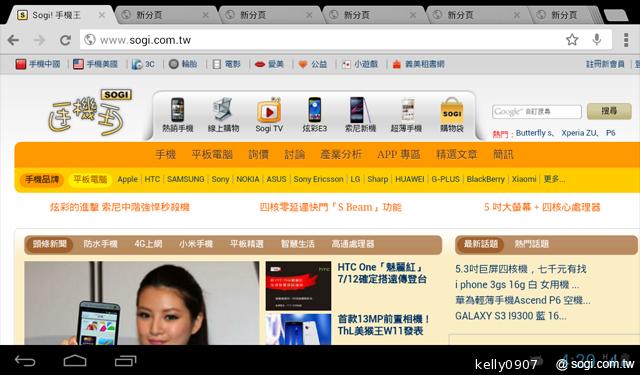
Task: Select the 防水手機 news tab
Action: [x=100, y=244]
